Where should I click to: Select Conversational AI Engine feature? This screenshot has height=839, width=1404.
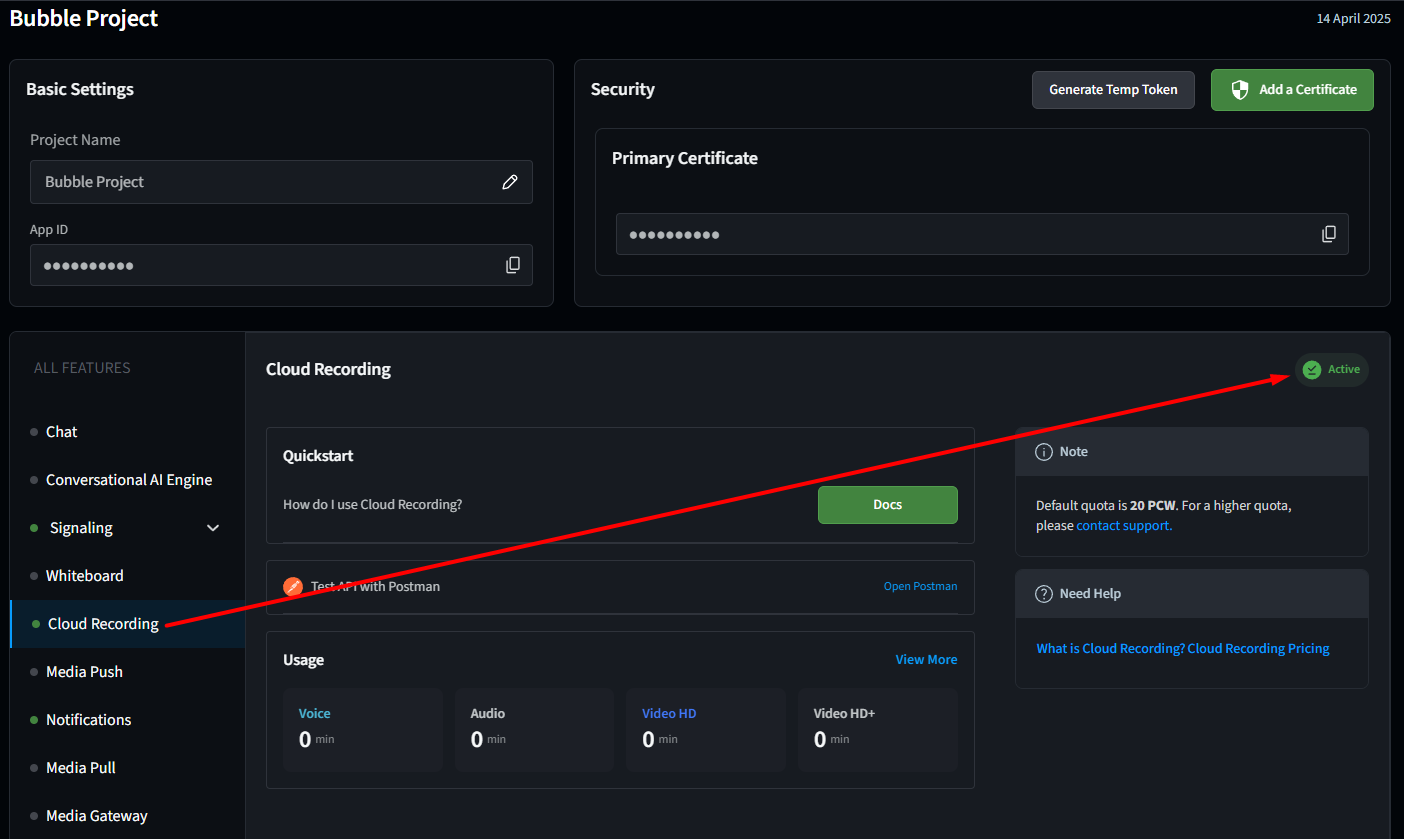pyautogui.click(x=129, y=480)
